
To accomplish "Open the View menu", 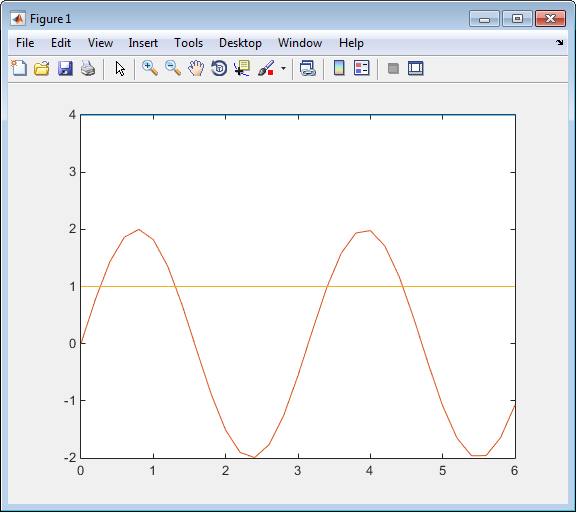I will pos(100,43).
